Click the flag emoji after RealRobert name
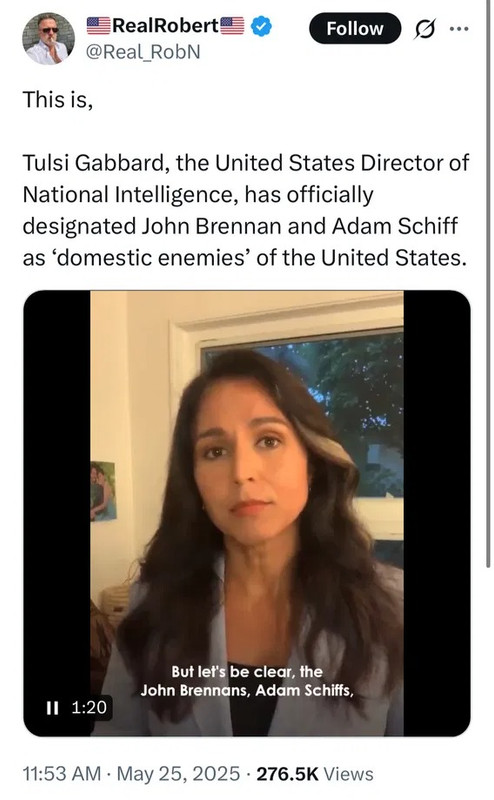Screen dimensions: 494x800 (232, 26)
